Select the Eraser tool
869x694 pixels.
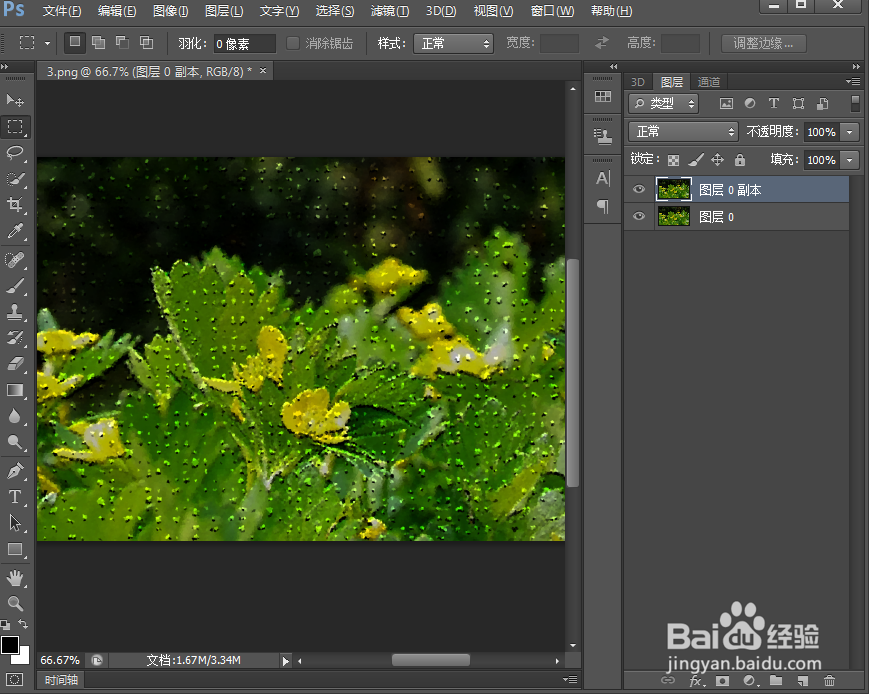15,364
